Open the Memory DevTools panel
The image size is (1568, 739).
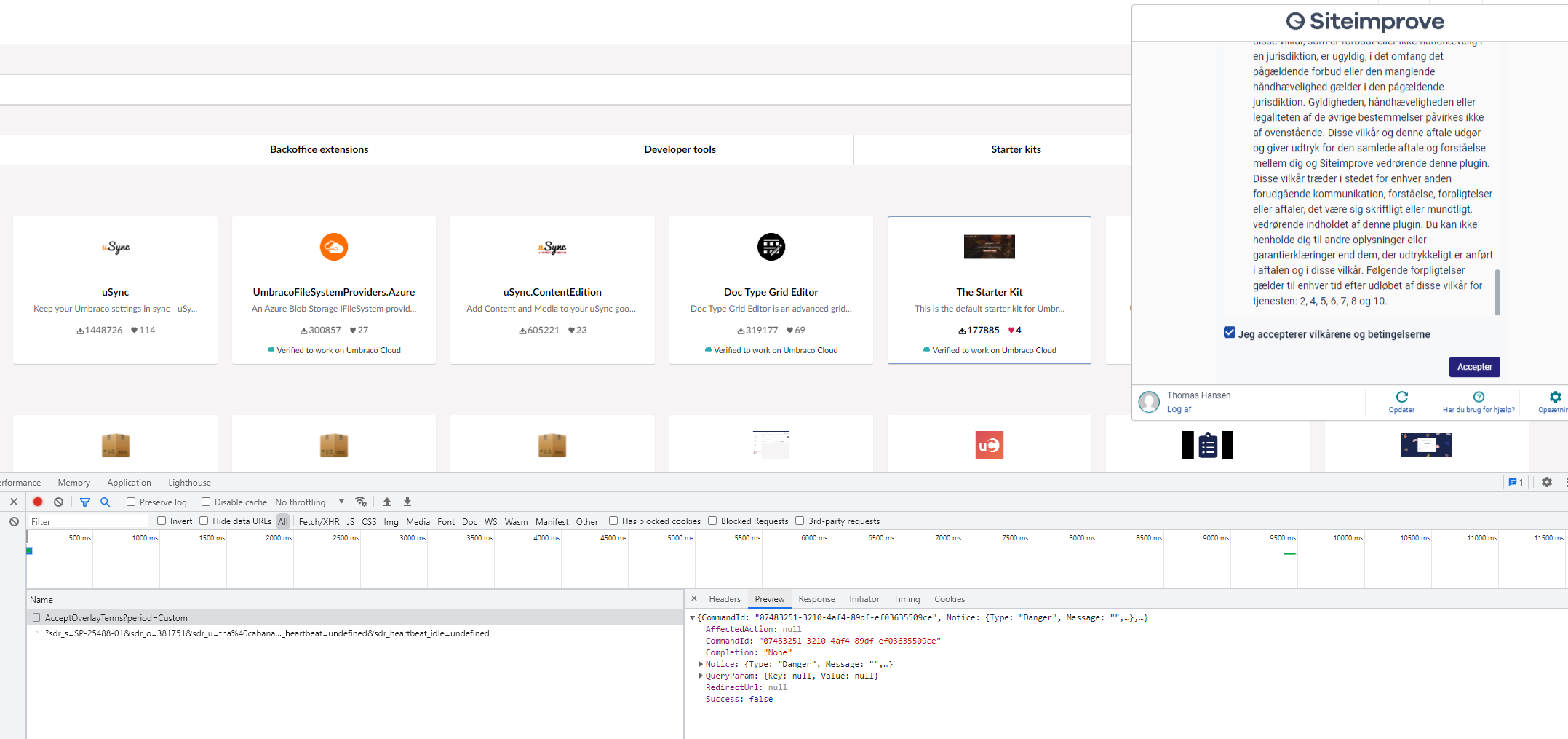pyautogui.click(x=74, y=482)
